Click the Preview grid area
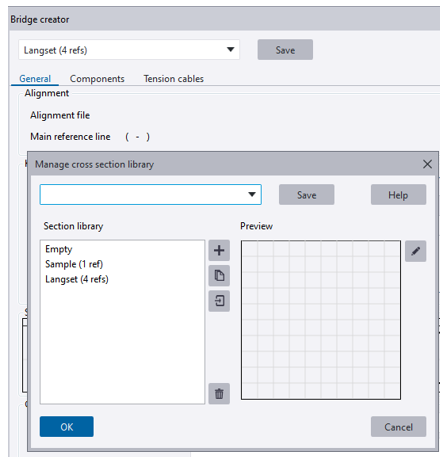The image size is (440, 457). click(x=321, y=320)
